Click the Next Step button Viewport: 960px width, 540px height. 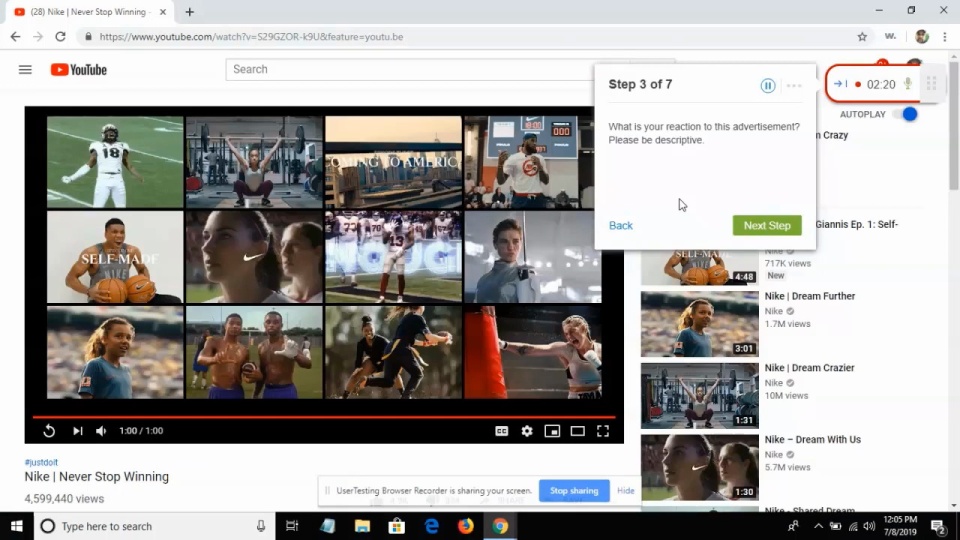[767, 225]
